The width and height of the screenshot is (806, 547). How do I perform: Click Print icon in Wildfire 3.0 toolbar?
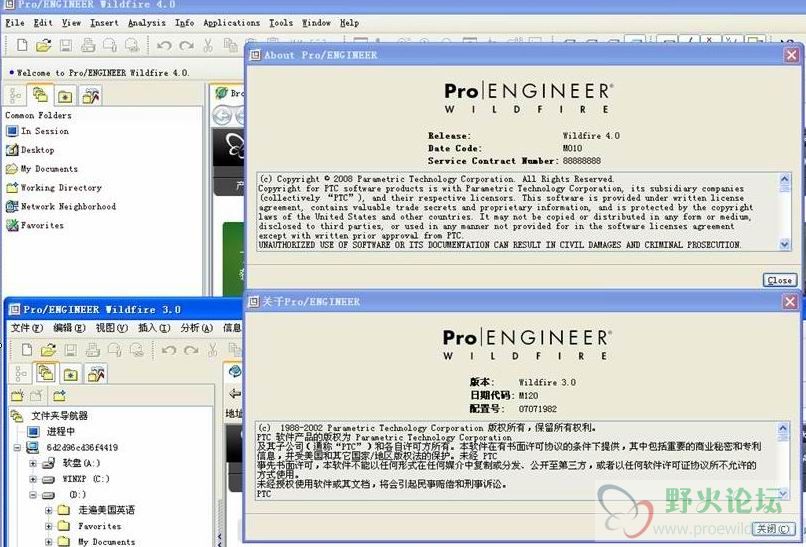93,350
